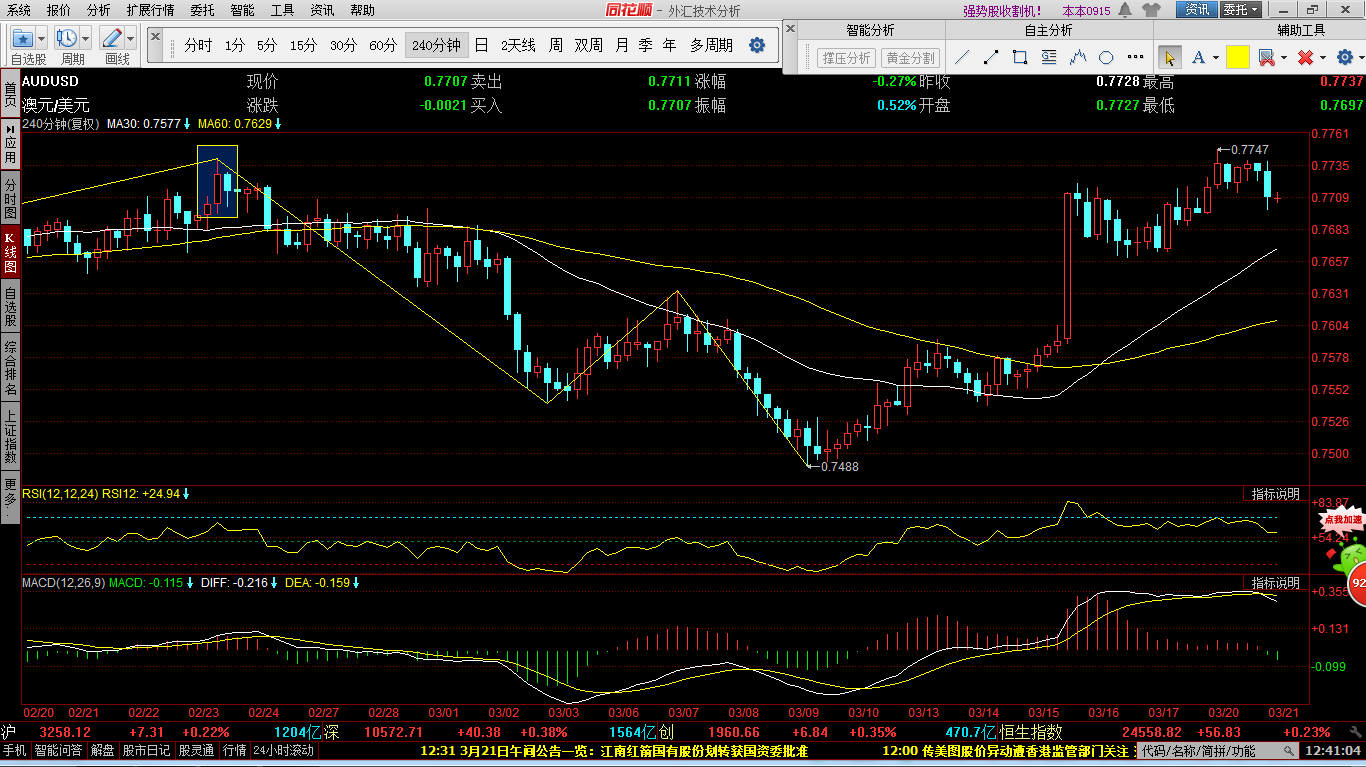
Task: Select the ellipse drawing tool
Action: click(x=1107, y=57)
